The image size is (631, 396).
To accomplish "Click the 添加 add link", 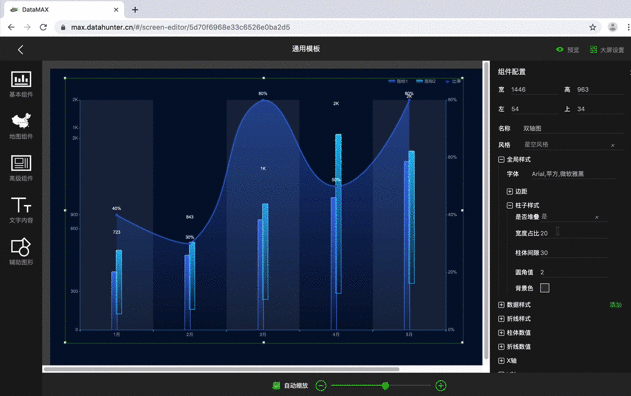I will pyautogui.click(x=615, y=305).
